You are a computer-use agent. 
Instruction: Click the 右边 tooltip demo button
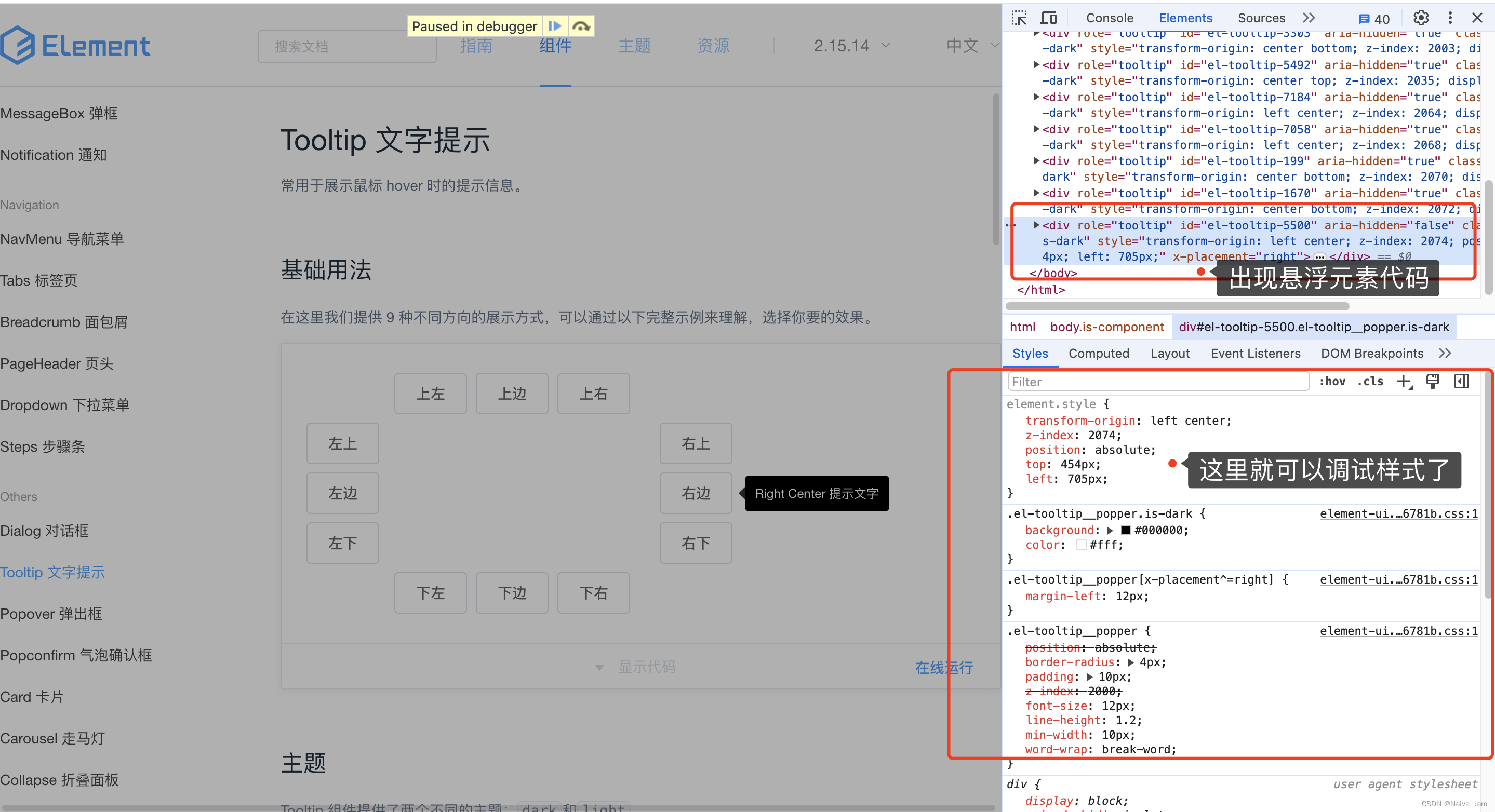(695, 494)
